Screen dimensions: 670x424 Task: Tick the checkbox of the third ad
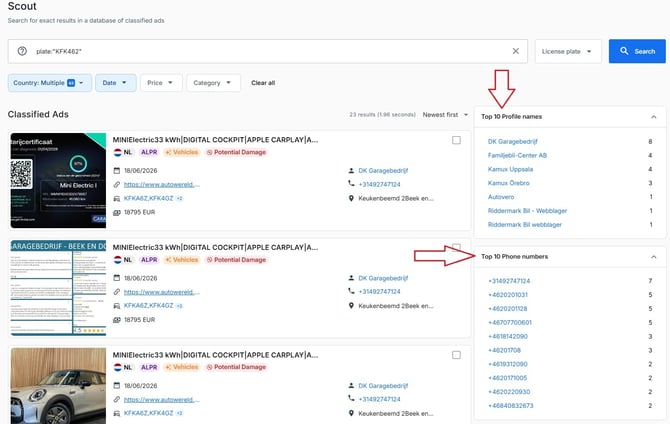[456, 355]
